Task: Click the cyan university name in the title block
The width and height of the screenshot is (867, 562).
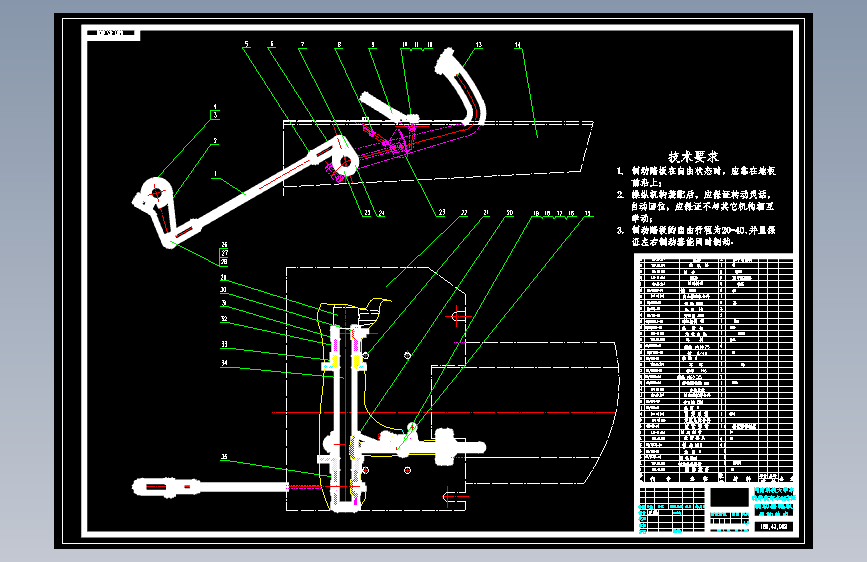Action: 774,494
